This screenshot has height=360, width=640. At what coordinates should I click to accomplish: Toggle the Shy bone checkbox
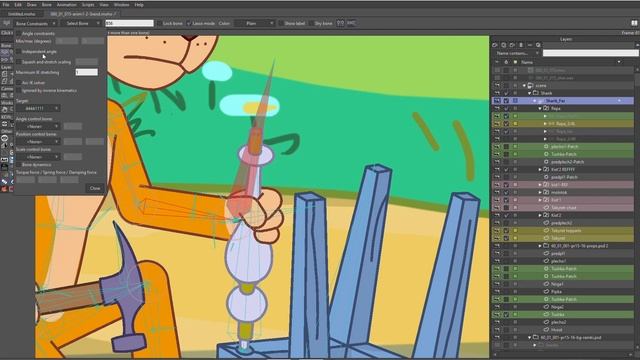311,23
